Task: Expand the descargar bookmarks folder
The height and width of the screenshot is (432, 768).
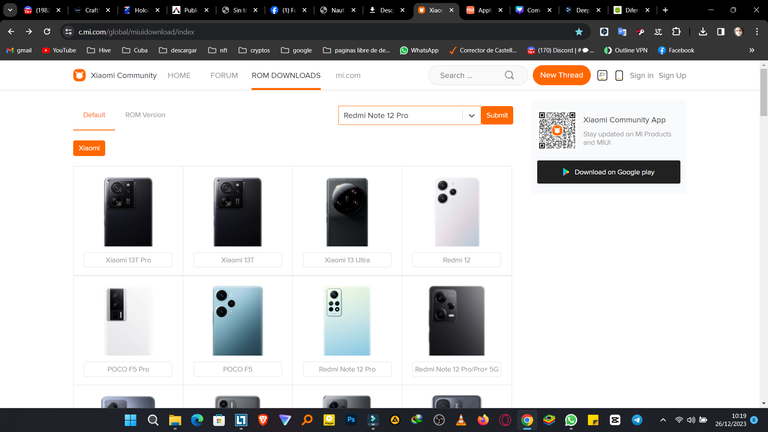Action: [x=178, y=50]
